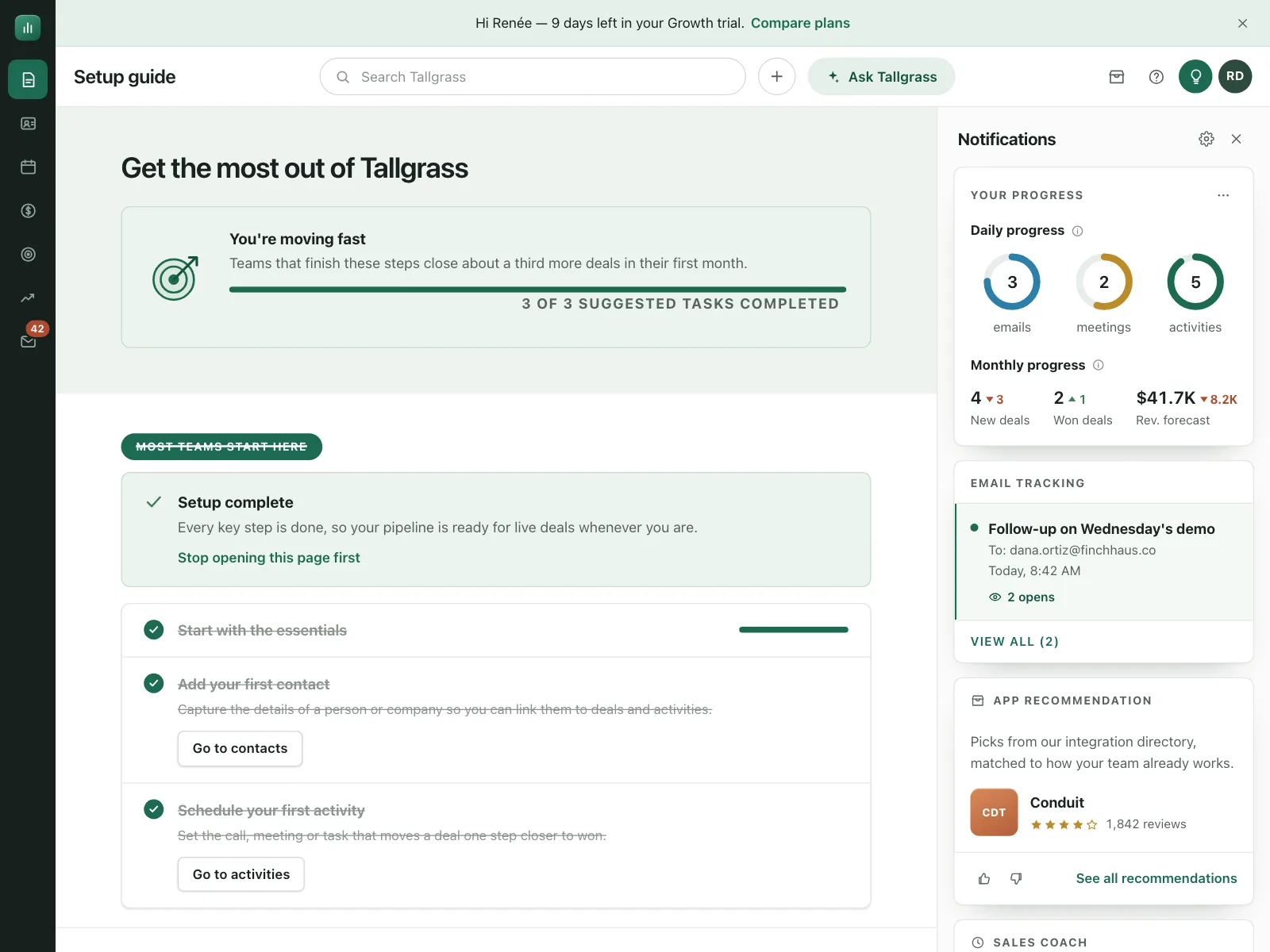Click the New deals monthly stat
The height and width of the screenshot is (952, 1270).
1000,408
